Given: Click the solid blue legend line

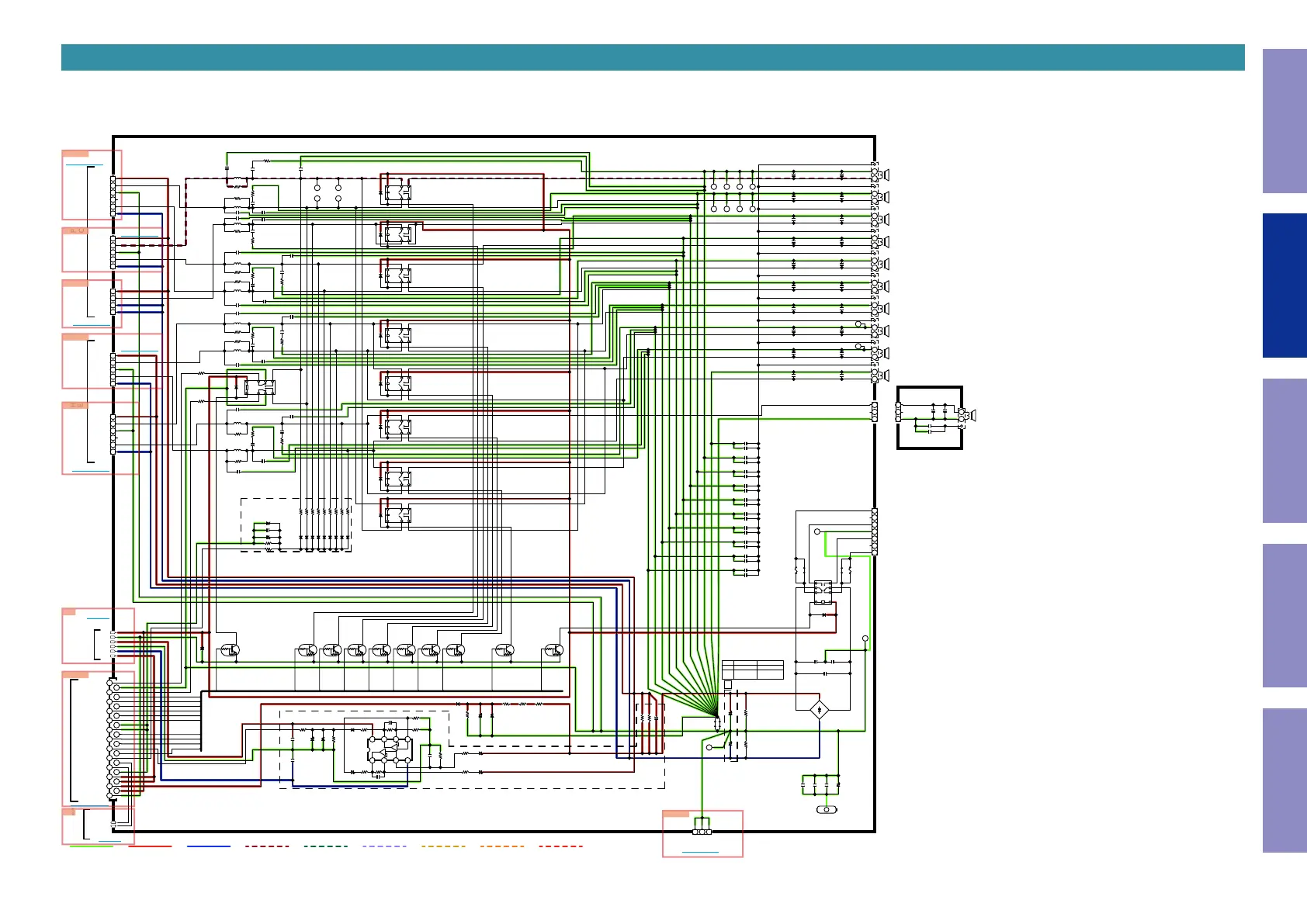Looking at the screenshot, I should (x=209, y=846).
